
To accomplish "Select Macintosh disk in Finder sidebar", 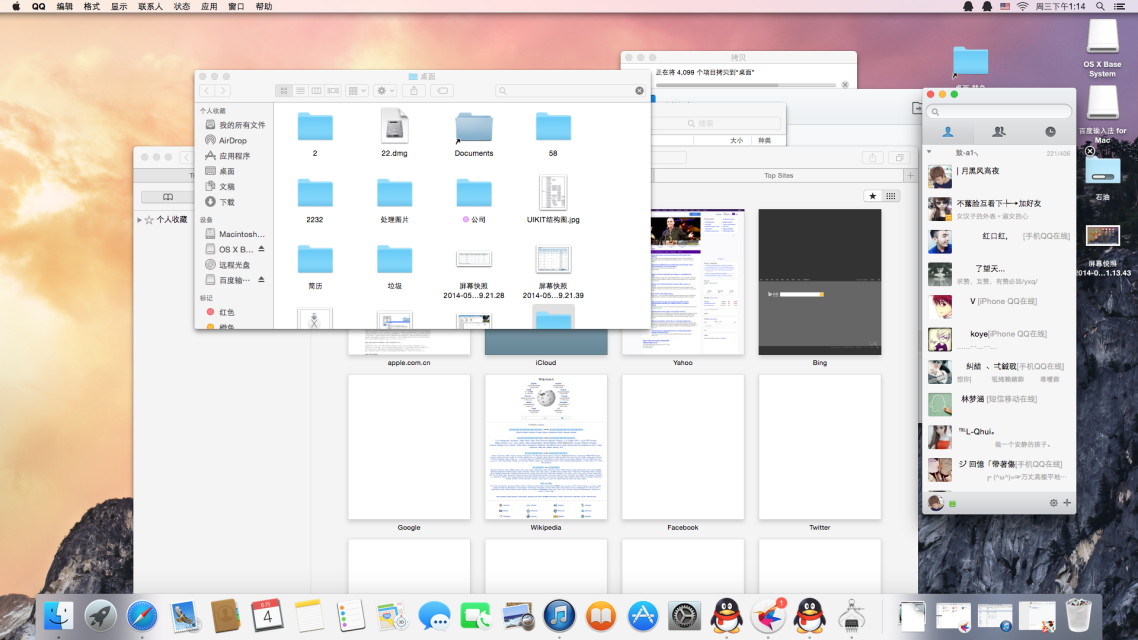I will click(235, 234).
